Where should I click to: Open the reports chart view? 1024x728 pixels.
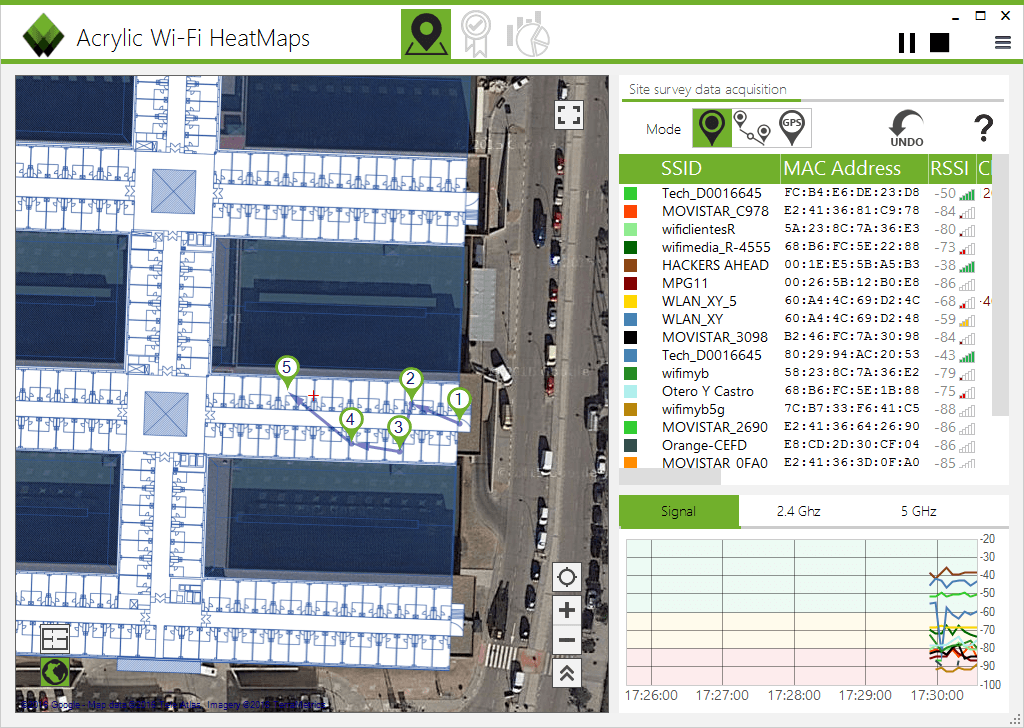coord(528,34)
